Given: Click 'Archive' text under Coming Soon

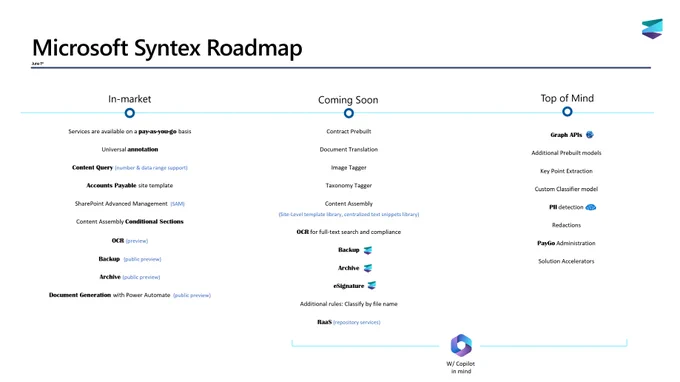Looking at the screenshot, I should 349,268.
